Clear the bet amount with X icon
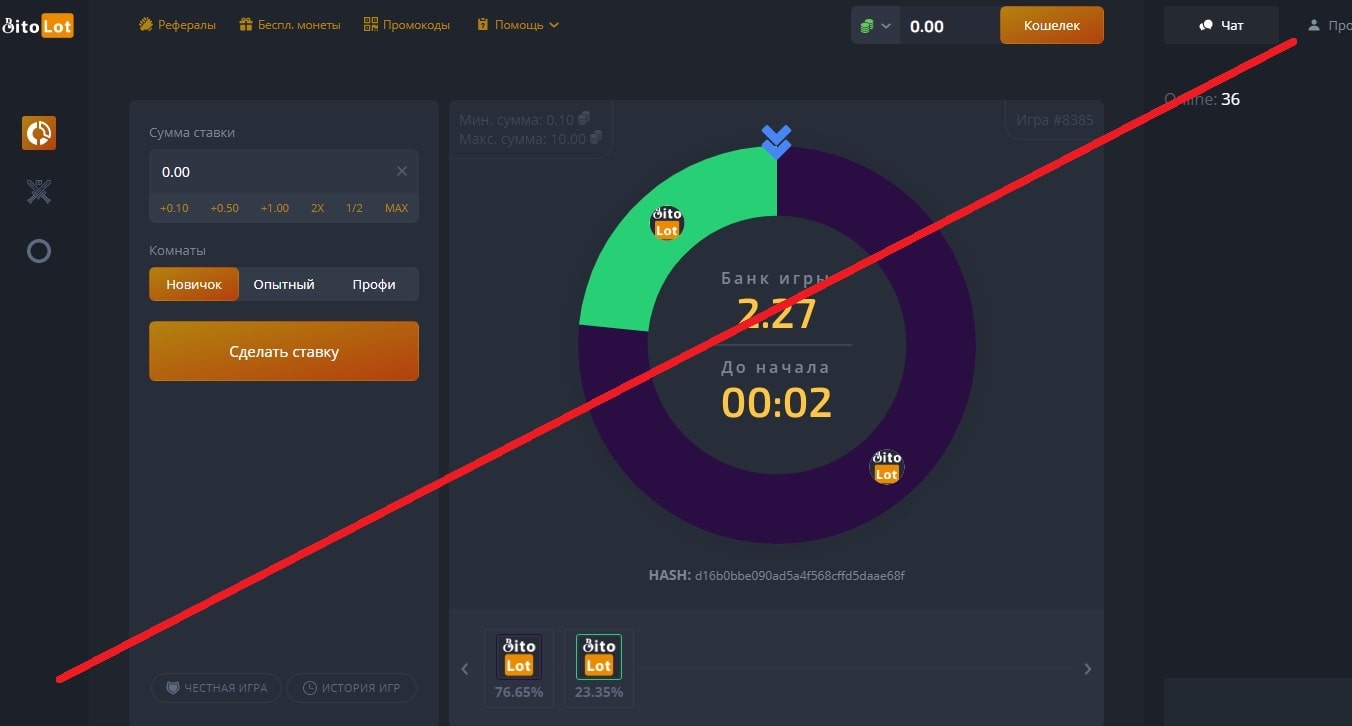 tap(402, 171)
